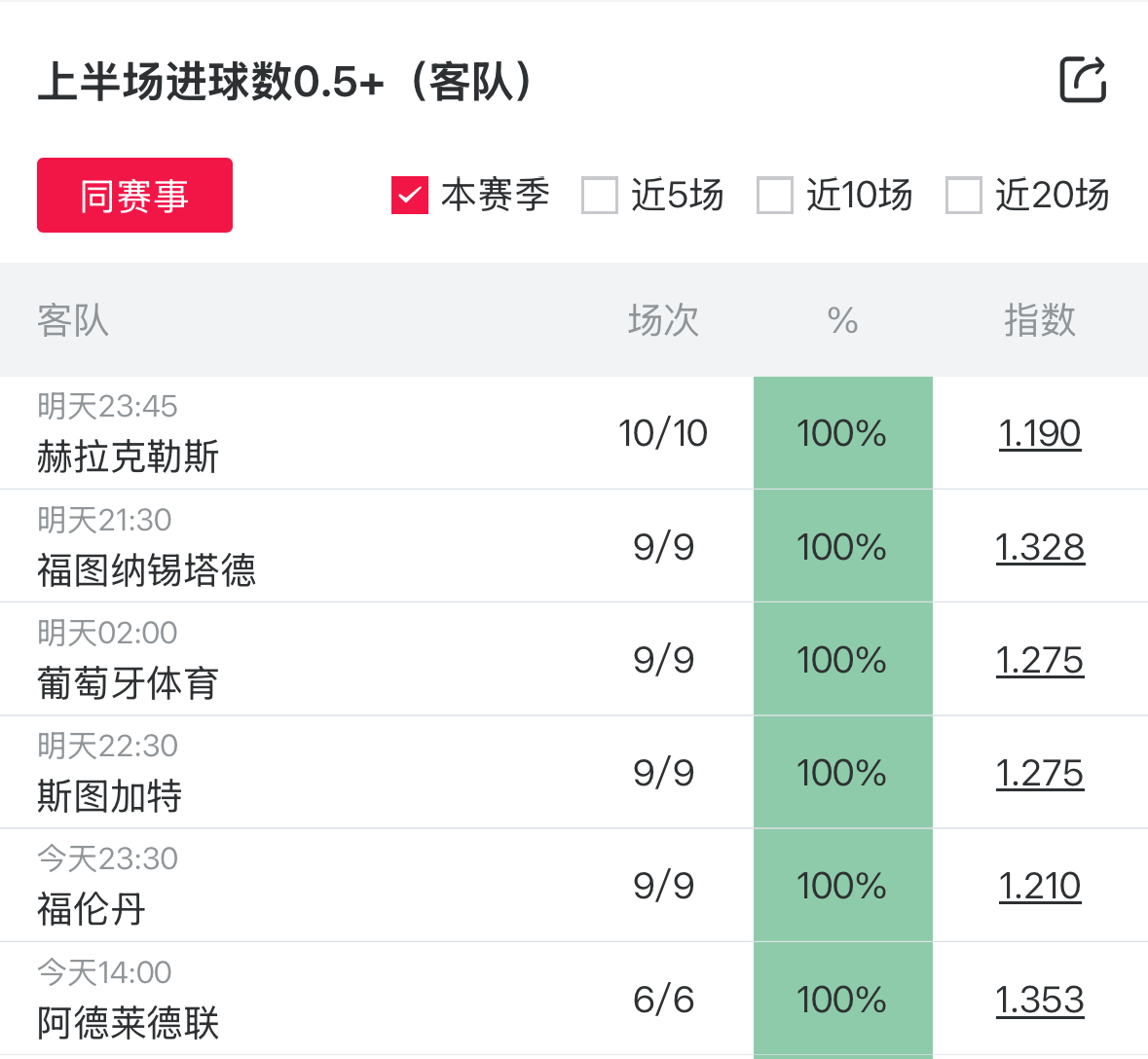Click the share icon at top right
This screenshot has height=1059, width=1148.
click(x=1083, y=80)
